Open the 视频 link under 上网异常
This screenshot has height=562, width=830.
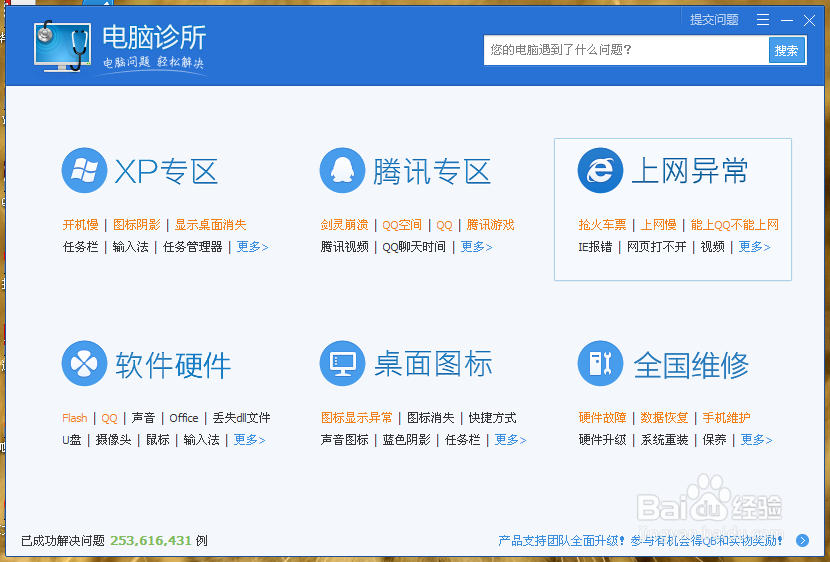[712, 247]
